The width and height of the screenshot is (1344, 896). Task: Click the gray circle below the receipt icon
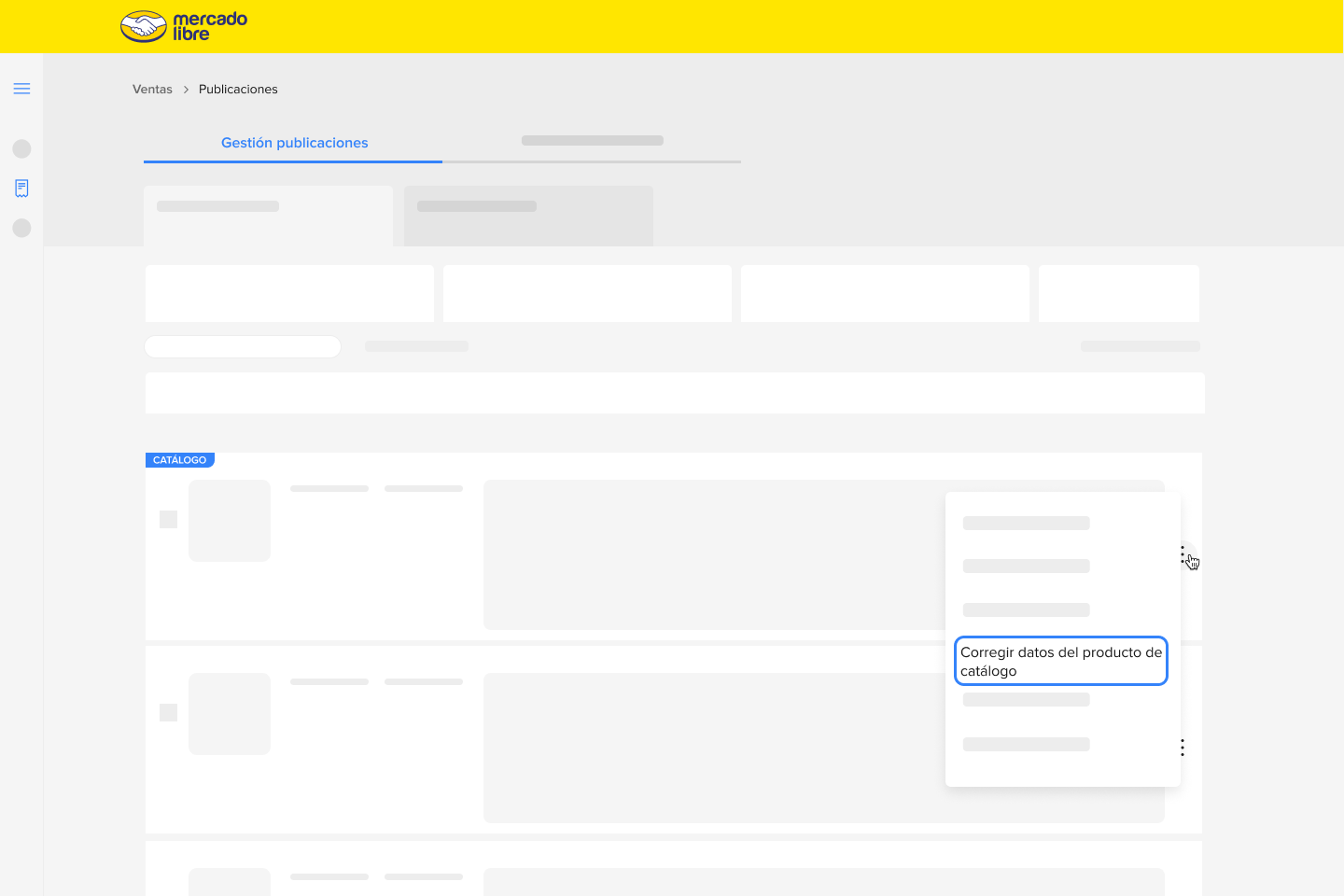pos(21,228)
